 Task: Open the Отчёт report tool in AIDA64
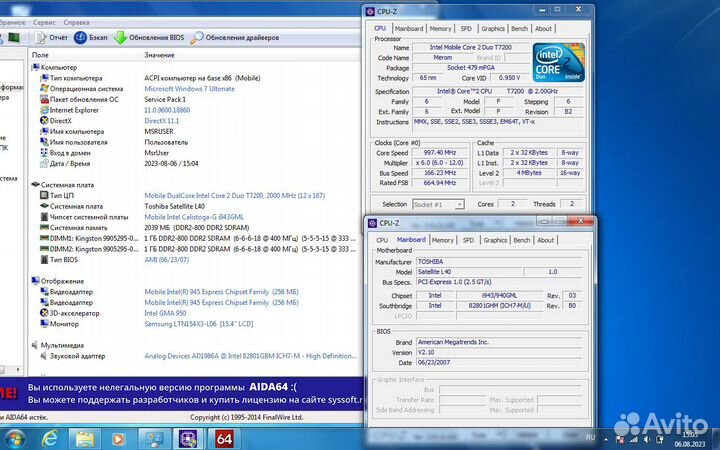[x=51, y=38]
